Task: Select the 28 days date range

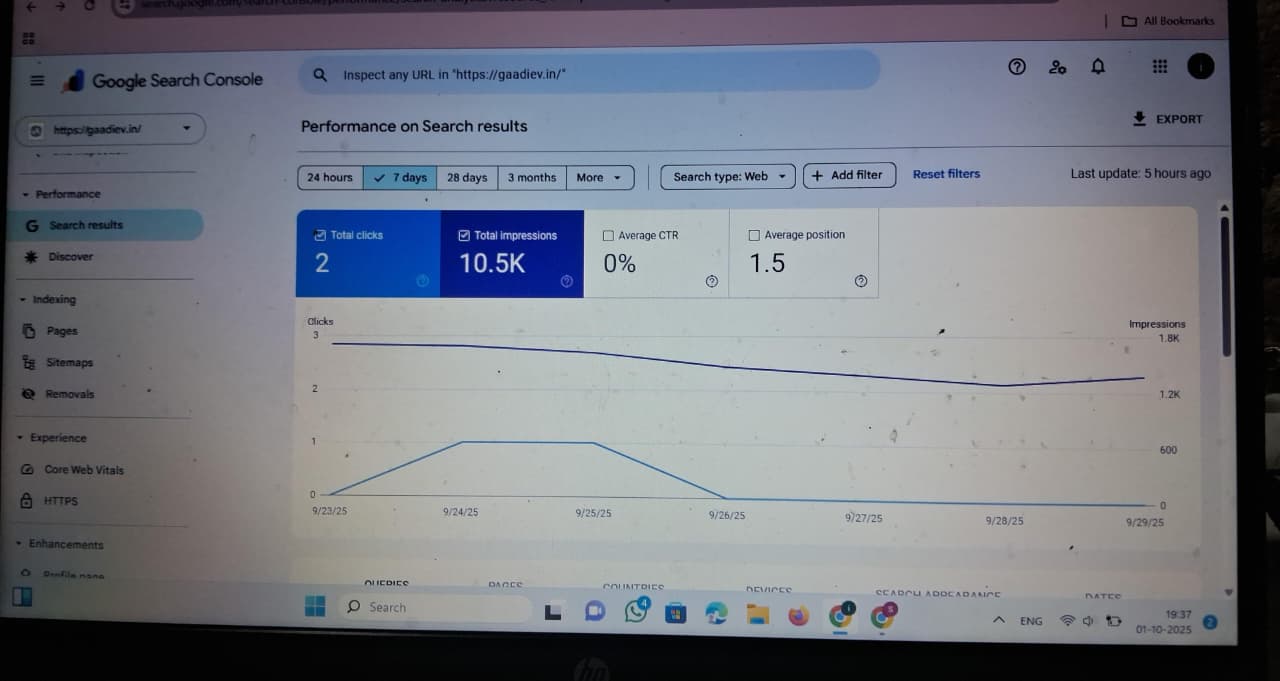Action: pyautogui.click(x=466, y=178)
